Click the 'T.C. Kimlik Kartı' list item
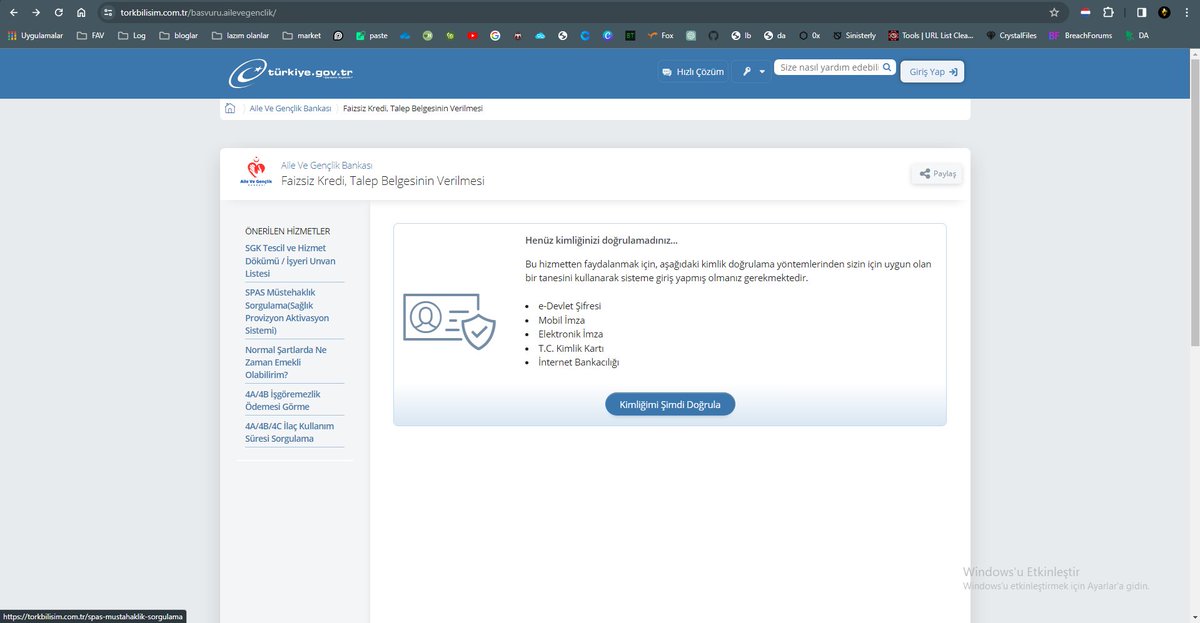1200x623 pixels. 571,348
